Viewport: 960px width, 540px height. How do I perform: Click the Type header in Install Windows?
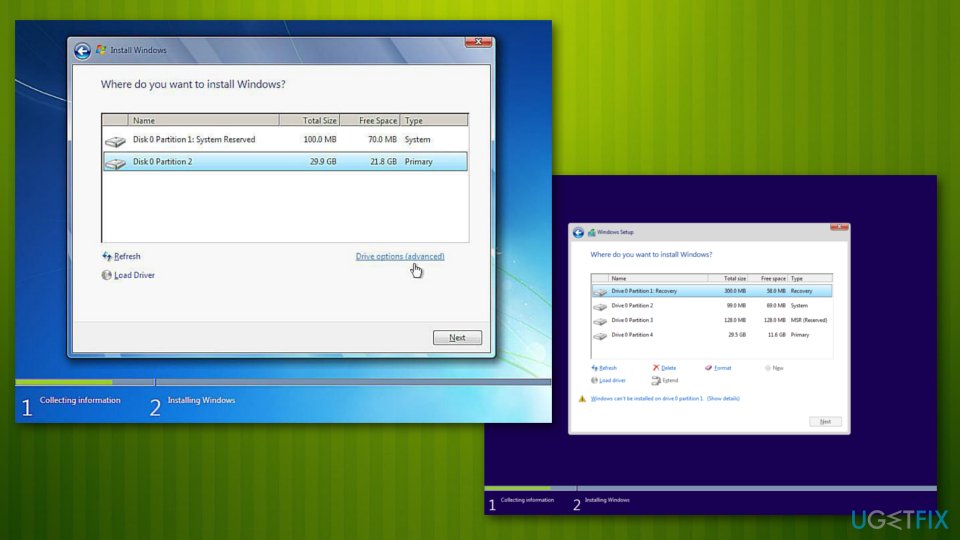pos(434,120)
